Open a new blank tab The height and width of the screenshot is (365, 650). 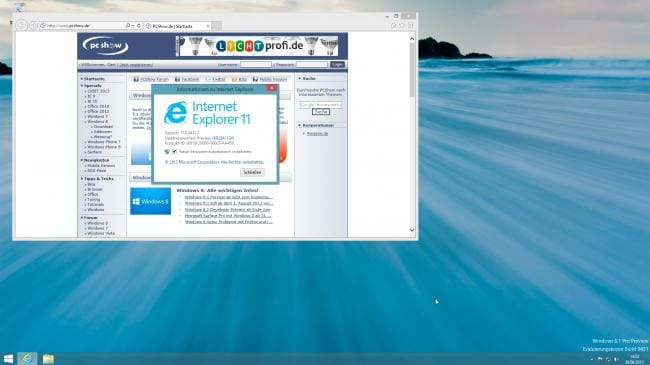point(216,26)
